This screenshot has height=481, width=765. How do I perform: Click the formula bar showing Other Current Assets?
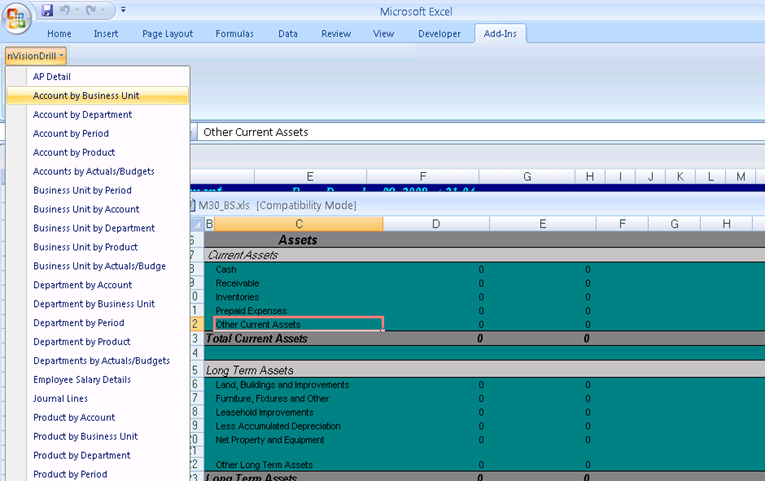click(x=481, y=132)
